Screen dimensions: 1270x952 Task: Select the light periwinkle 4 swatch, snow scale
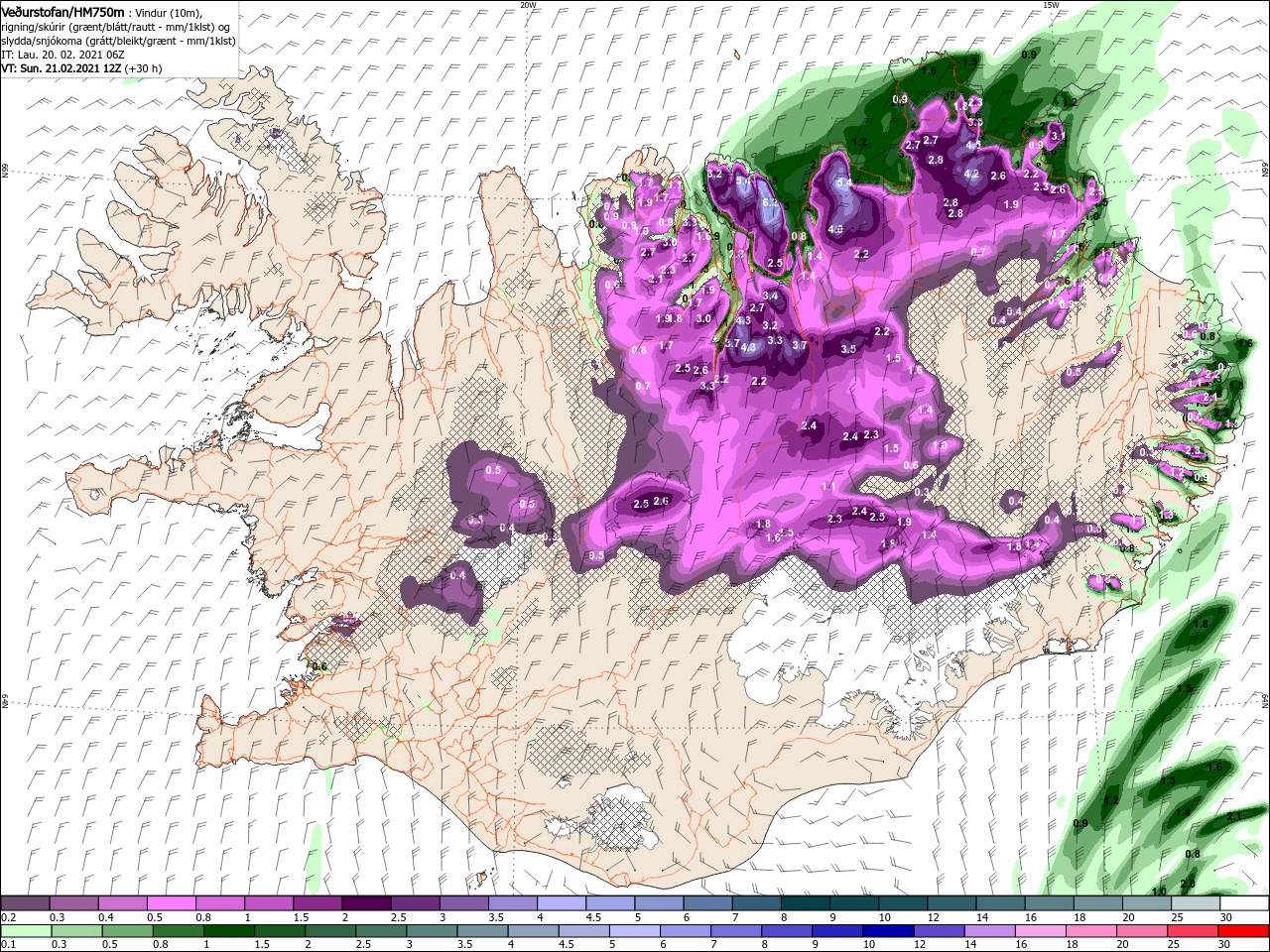561,903
